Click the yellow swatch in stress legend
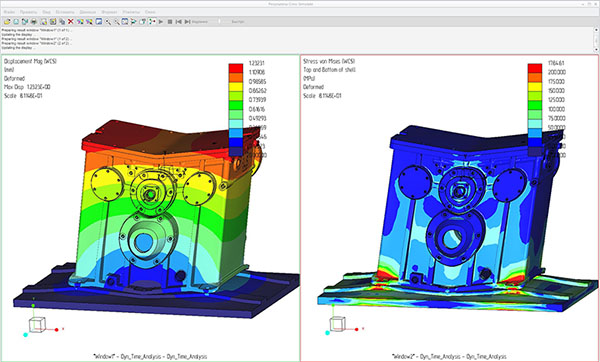Screen dimensions: 600x362 click(x=535, y=86)
